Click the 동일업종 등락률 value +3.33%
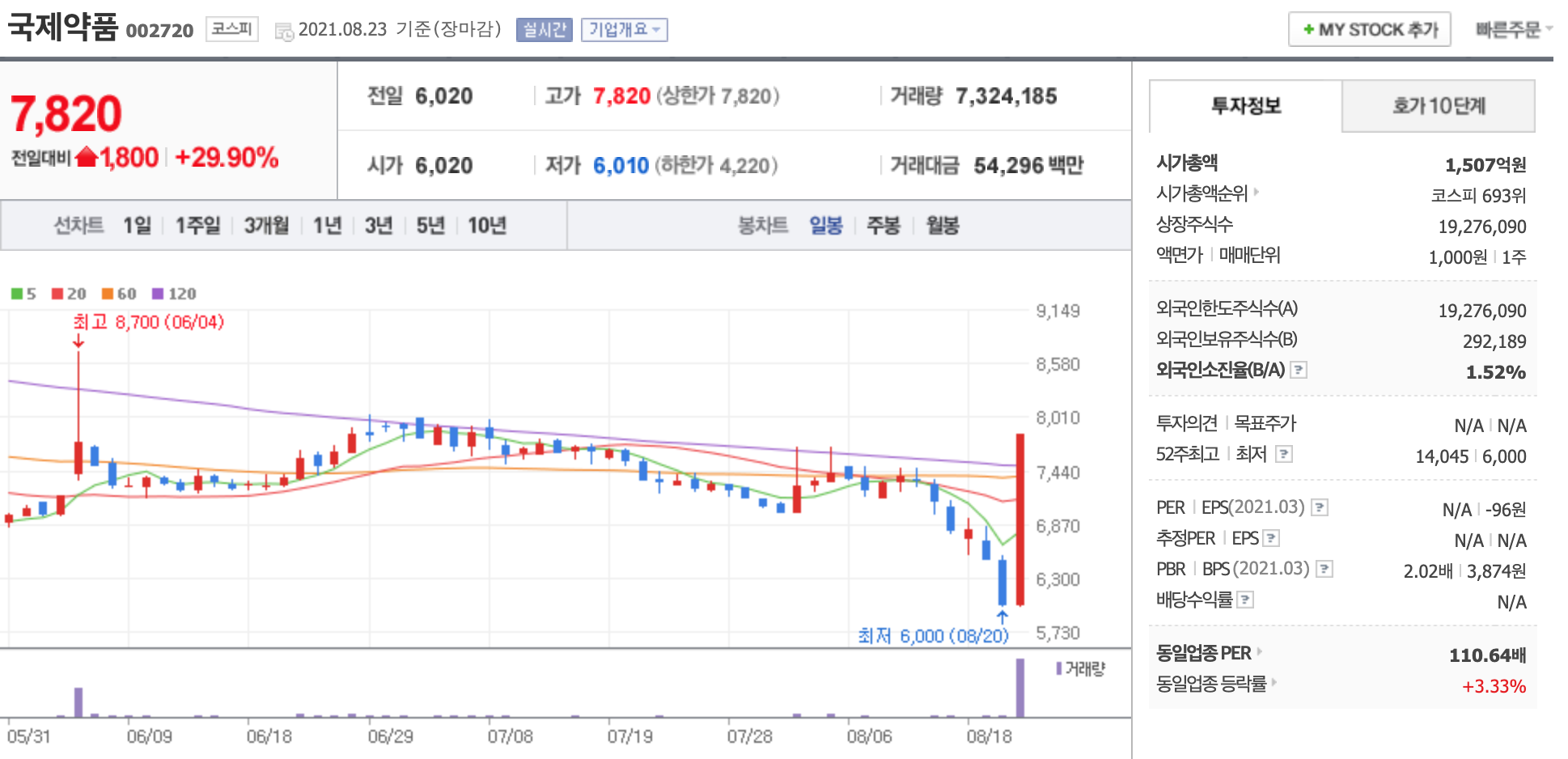This screenshot has width=1568, height=759. 1494,686
